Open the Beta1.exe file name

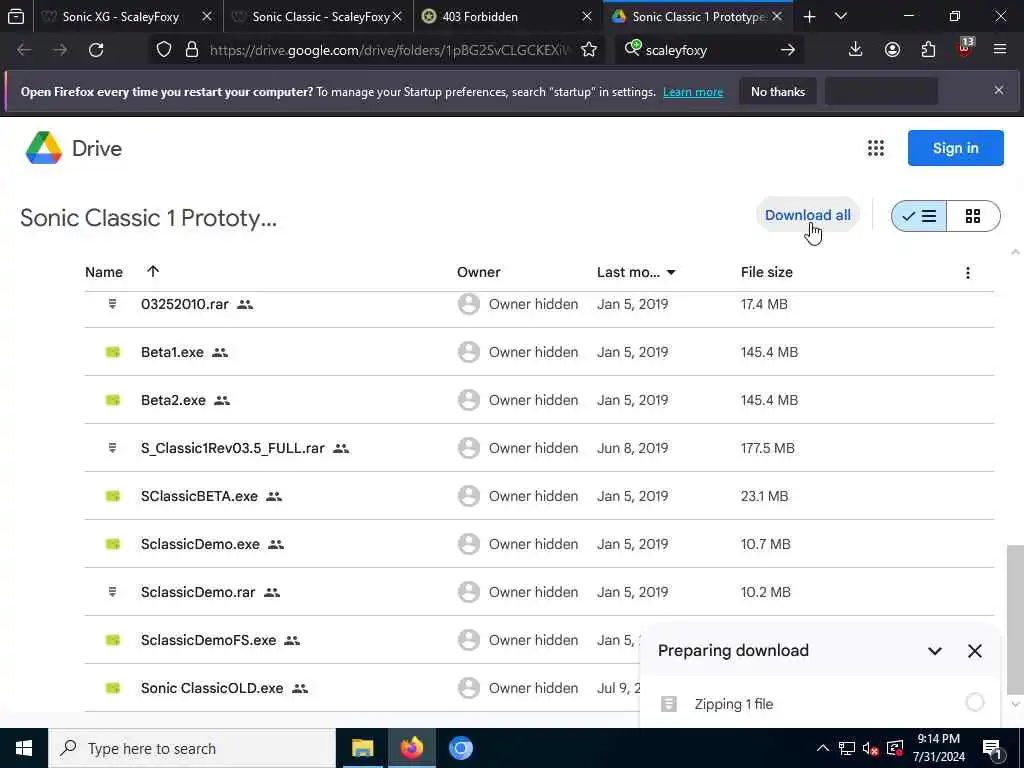[172, 352]
